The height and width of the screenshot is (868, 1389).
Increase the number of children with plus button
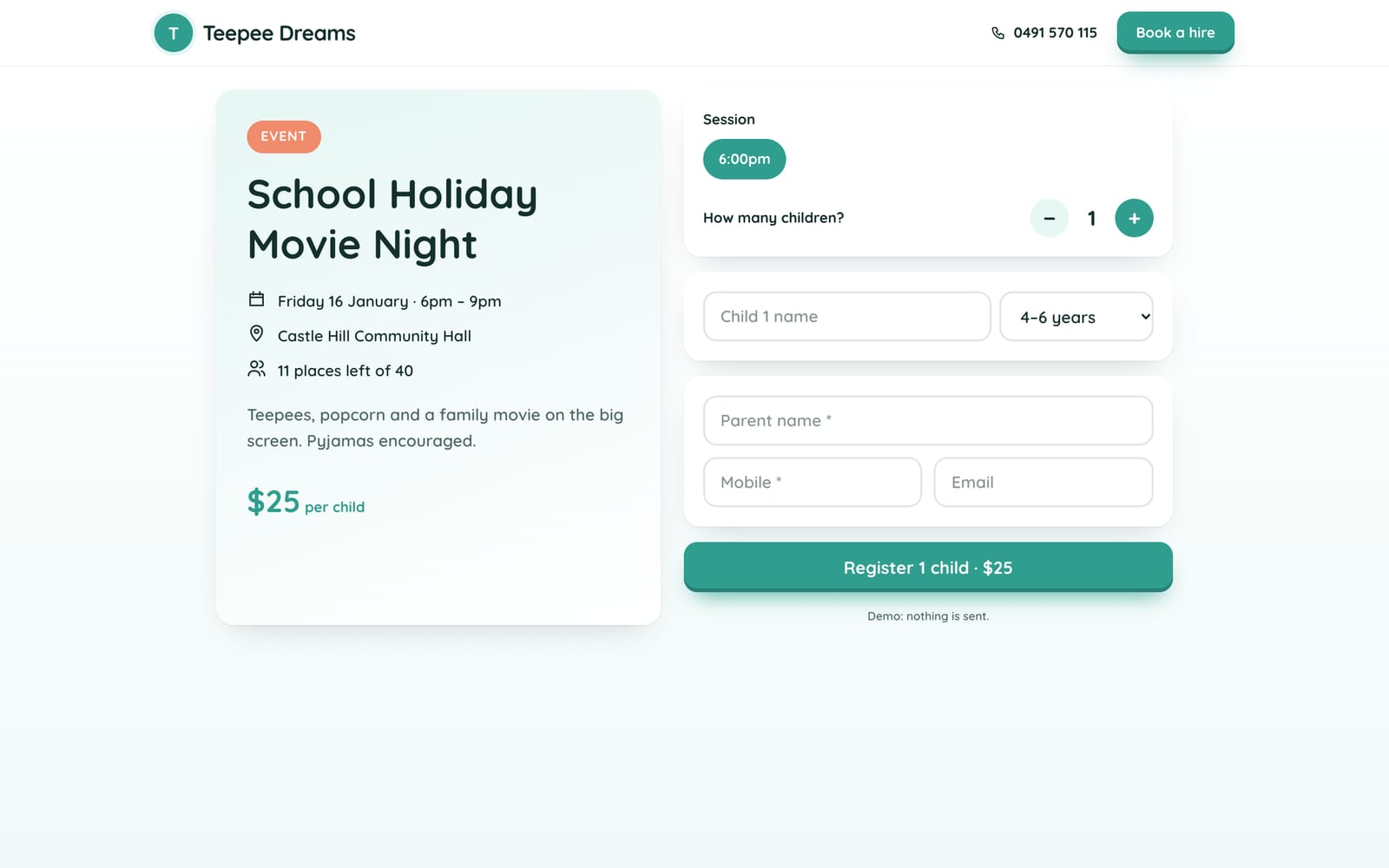click(x=1134, y=218)
